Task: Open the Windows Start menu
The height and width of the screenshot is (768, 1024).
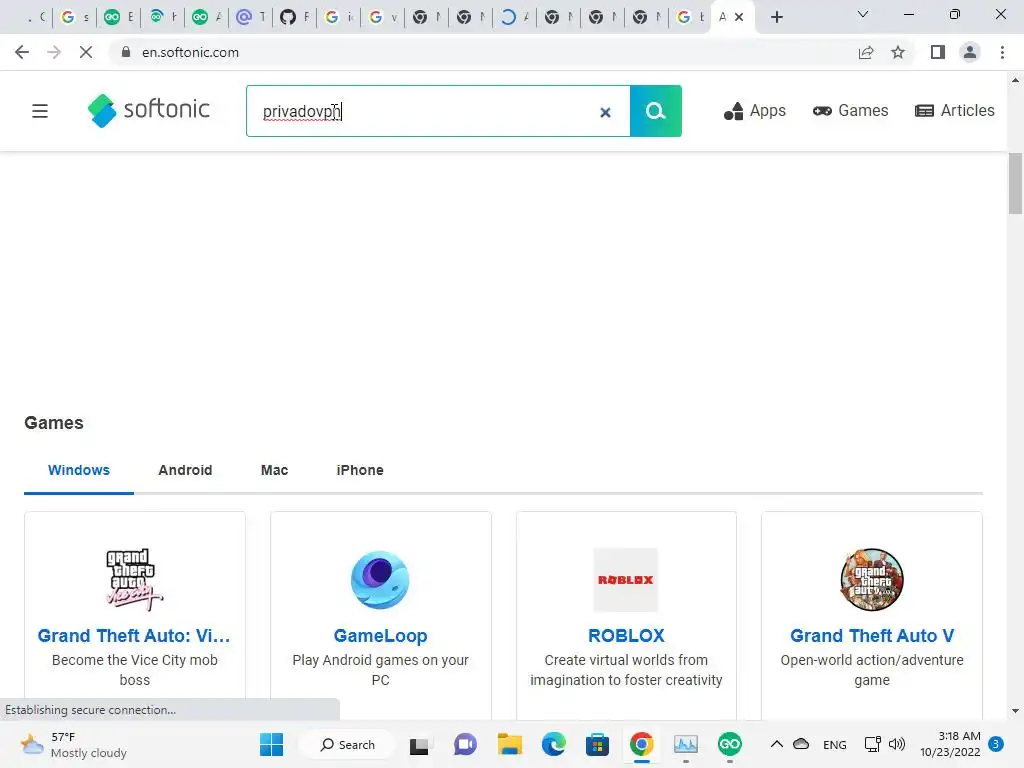Action: coord(272,744)
